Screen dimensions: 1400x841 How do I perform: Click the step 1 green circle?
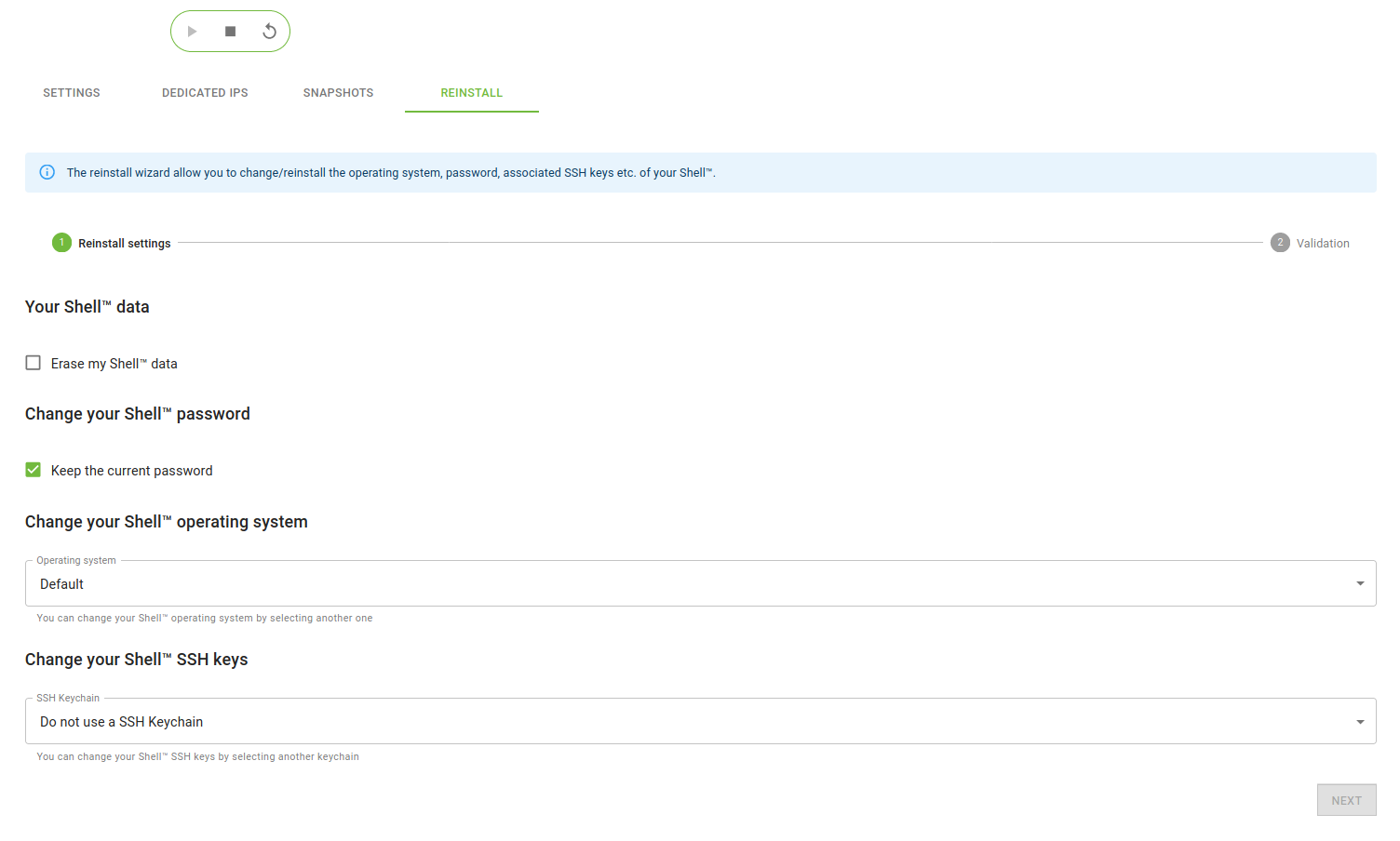(x=61, y=243)
